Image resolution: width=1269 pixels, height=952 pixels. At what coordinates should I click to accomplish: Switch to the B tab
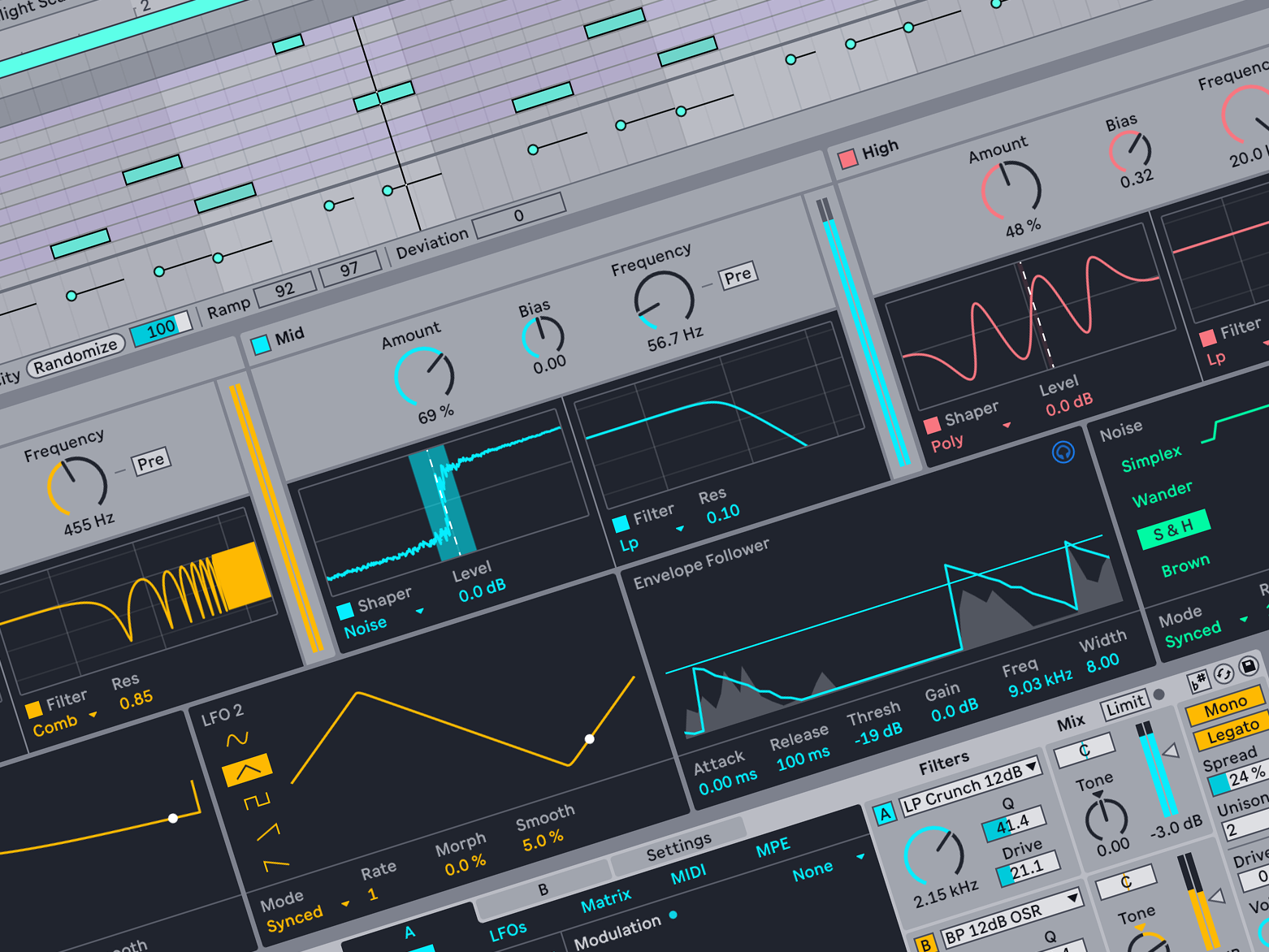click(x=544, y=889)
